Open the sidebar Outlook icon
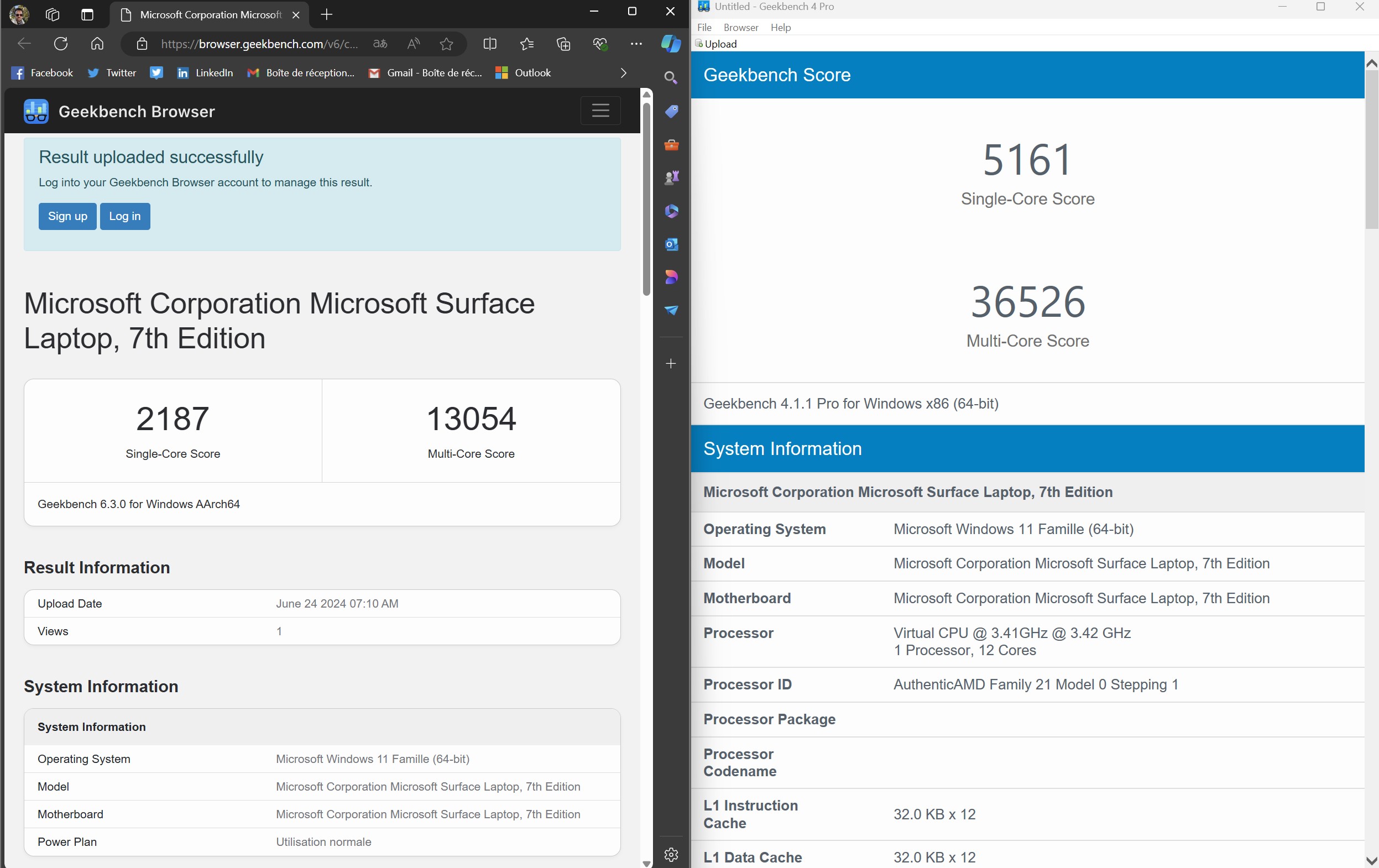 click(x=671, y=244)
